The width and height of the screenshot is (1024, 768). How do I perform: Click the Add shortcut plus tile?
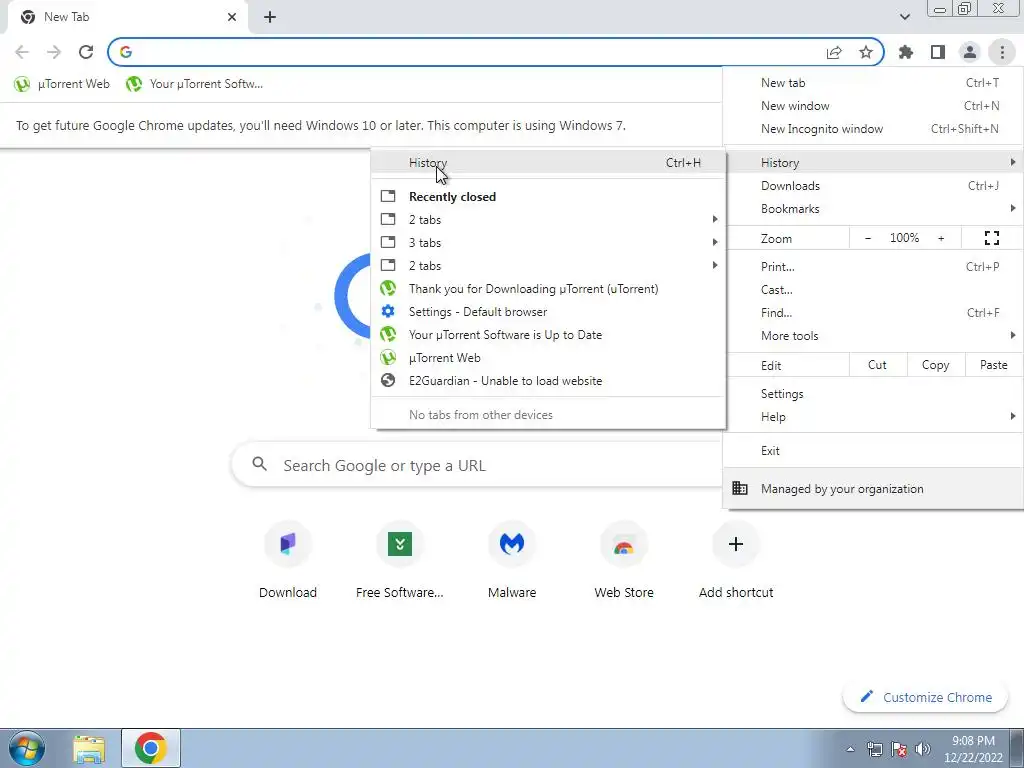736,560
